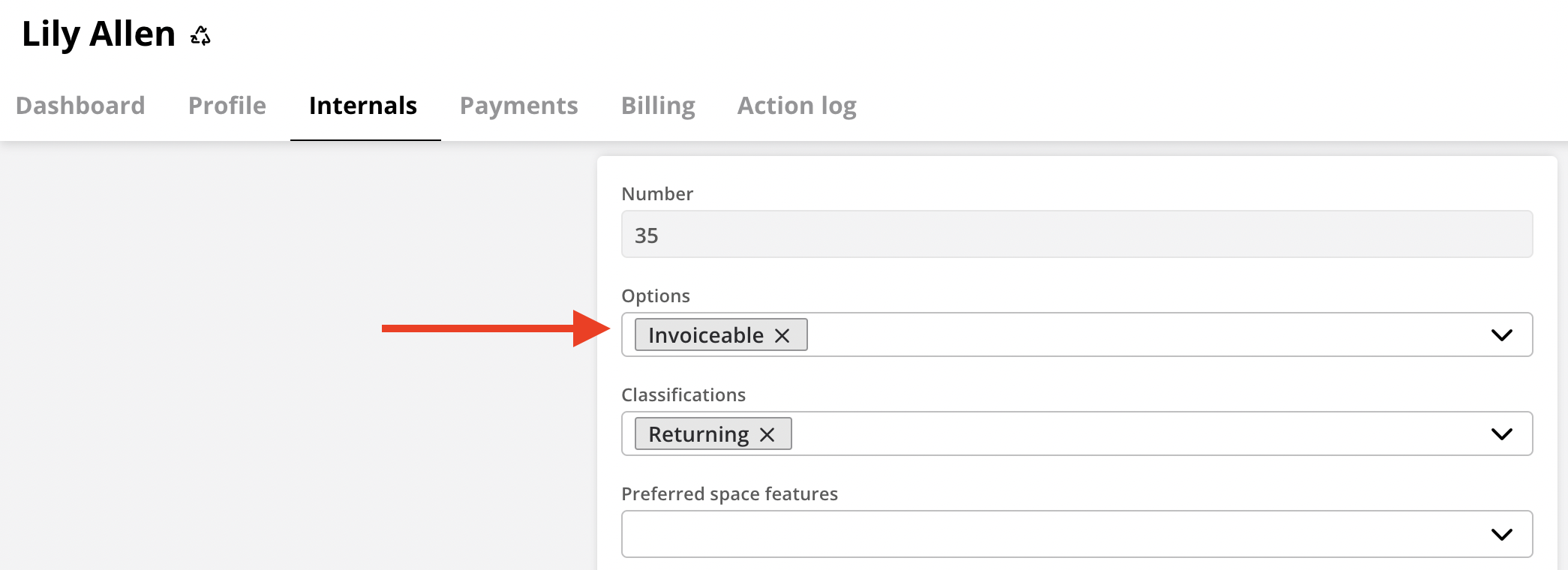Expand the Classifications dropdown
Screen dimensions: 1568x570
(x=1500, y=433)
